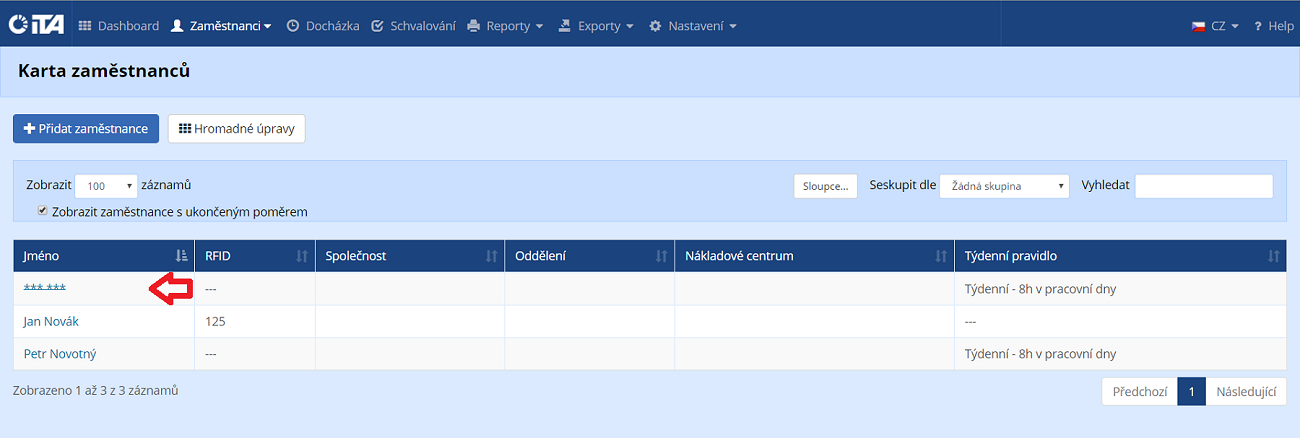
Task: Sort by RFID column arrows
Action: pyautogui.click(x=302, y=256)
